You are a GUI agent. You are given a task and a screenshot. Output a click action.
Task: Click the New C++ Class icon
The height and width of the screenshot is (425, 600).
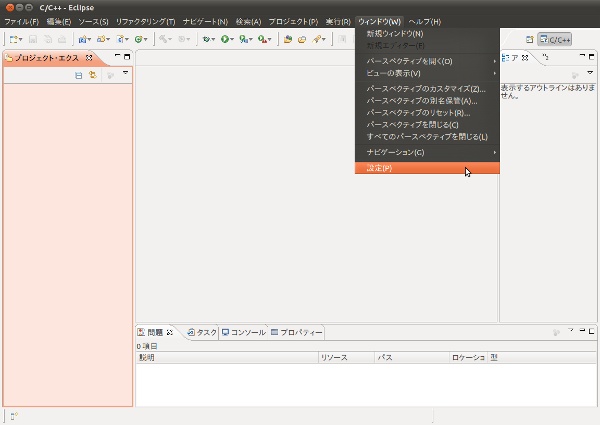click(x=139, y=39)
